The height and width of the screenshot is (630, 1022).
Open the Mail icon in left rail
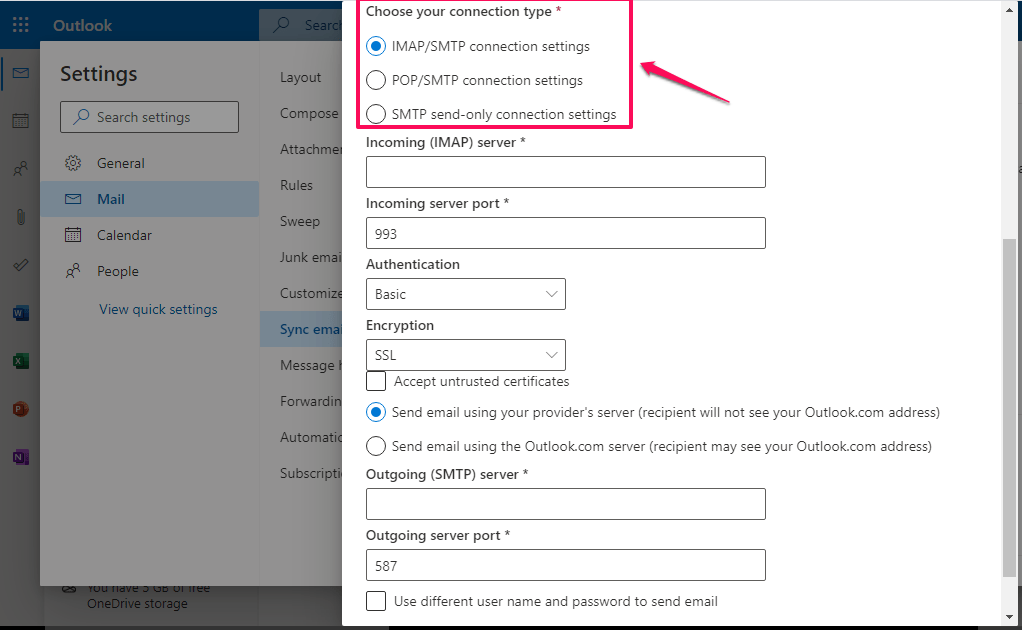coord(20,72)
